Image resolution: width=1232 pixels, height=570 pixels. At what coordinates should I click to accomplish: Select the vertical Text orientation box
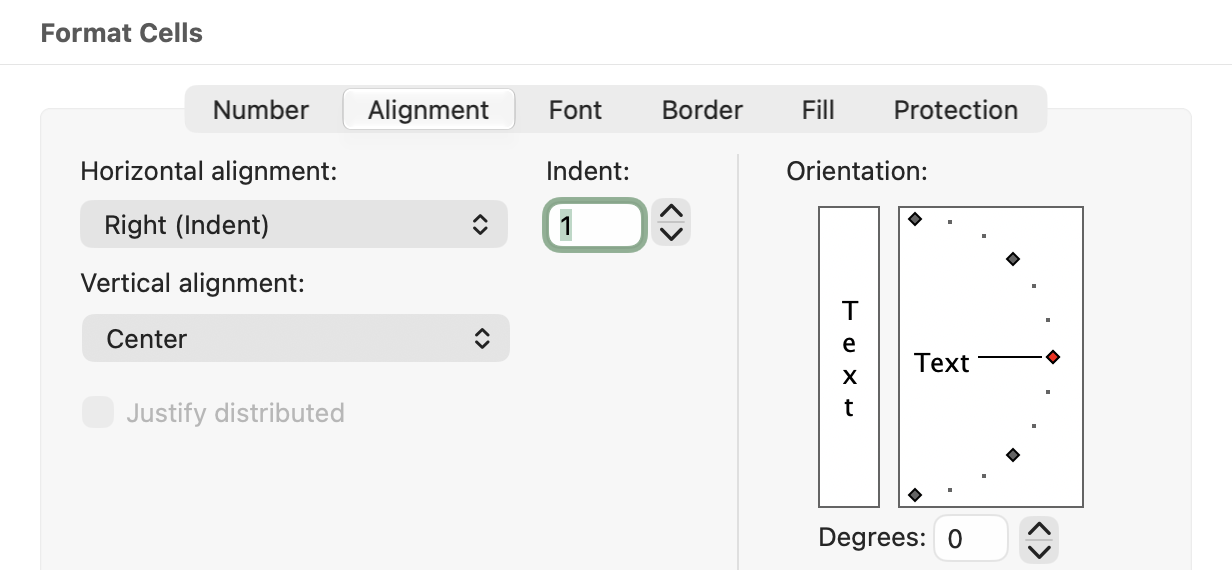[x=849, y=357]
